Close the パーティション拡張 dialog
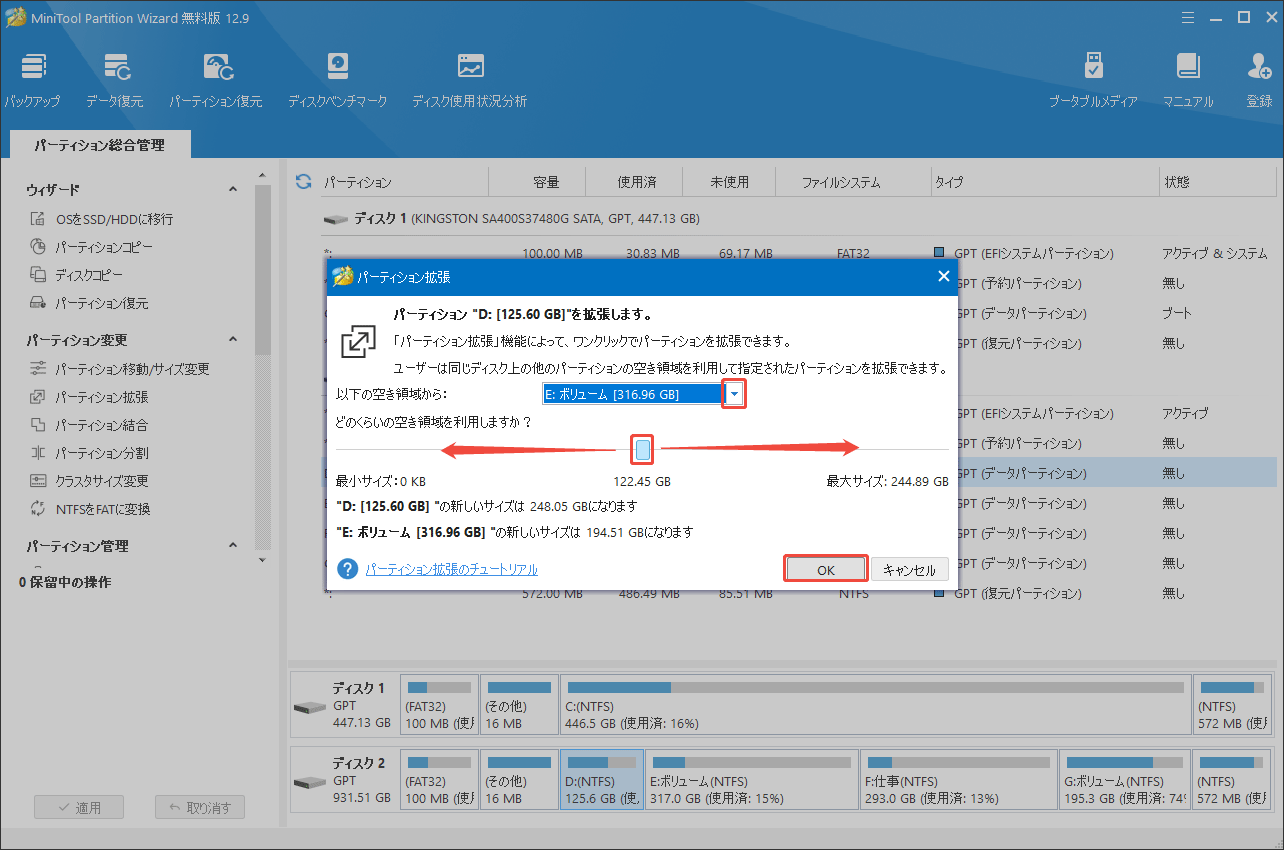 click(x=943, y=277)
